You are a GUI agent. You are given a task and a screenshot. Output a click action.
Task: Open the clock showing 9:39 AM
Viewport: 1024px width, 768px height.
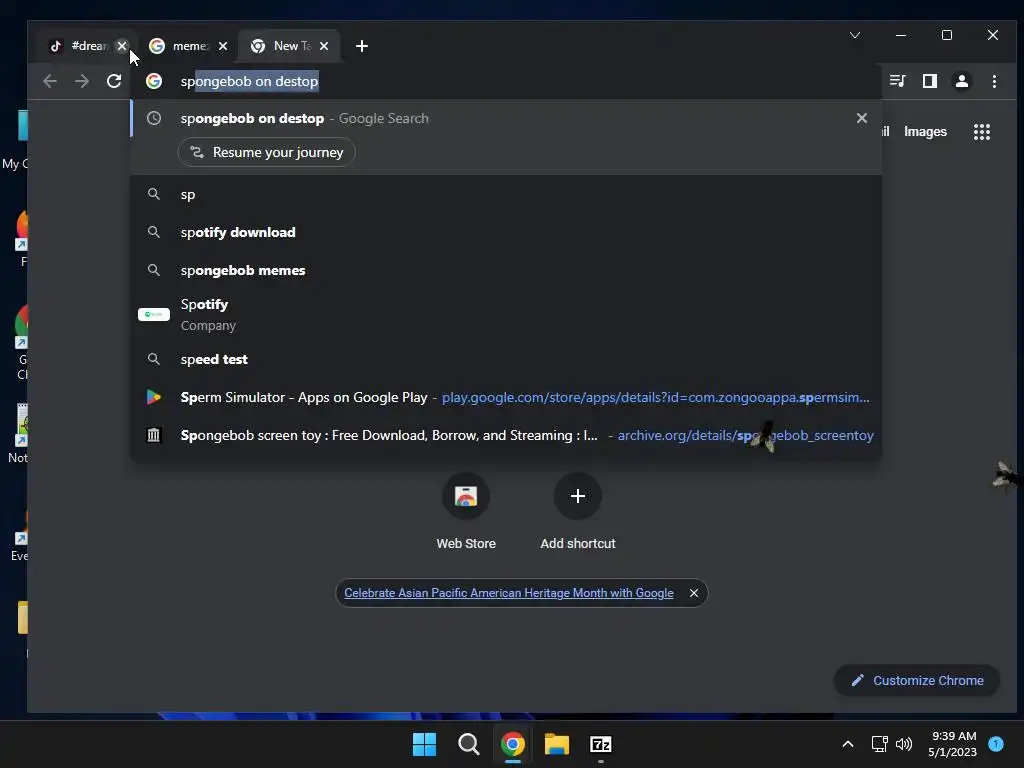point(953,744)
